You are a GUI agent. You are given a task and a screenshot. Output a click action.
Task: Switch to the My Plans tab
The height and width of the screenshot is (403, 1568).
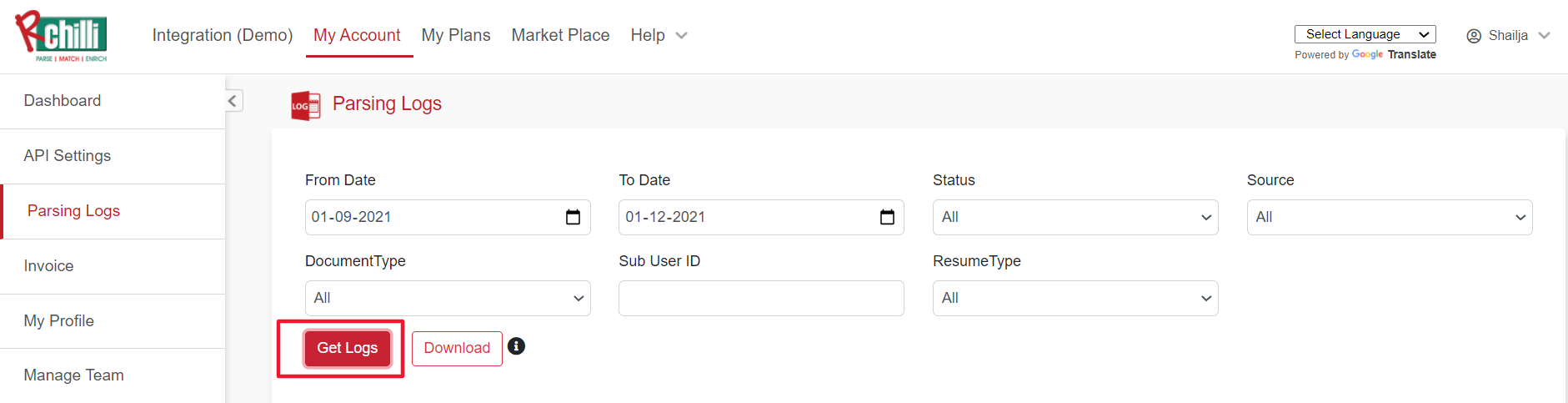[456, 35]
